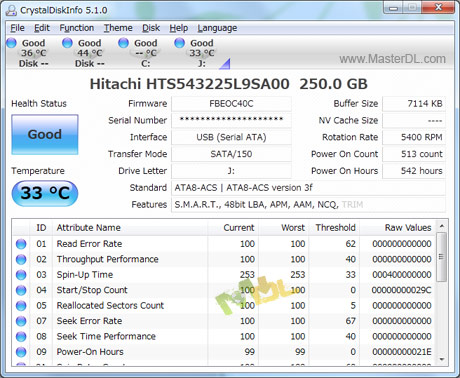Click the Threshold column header
The width and height of the screenshot is (460, 378).
point(334,228)
